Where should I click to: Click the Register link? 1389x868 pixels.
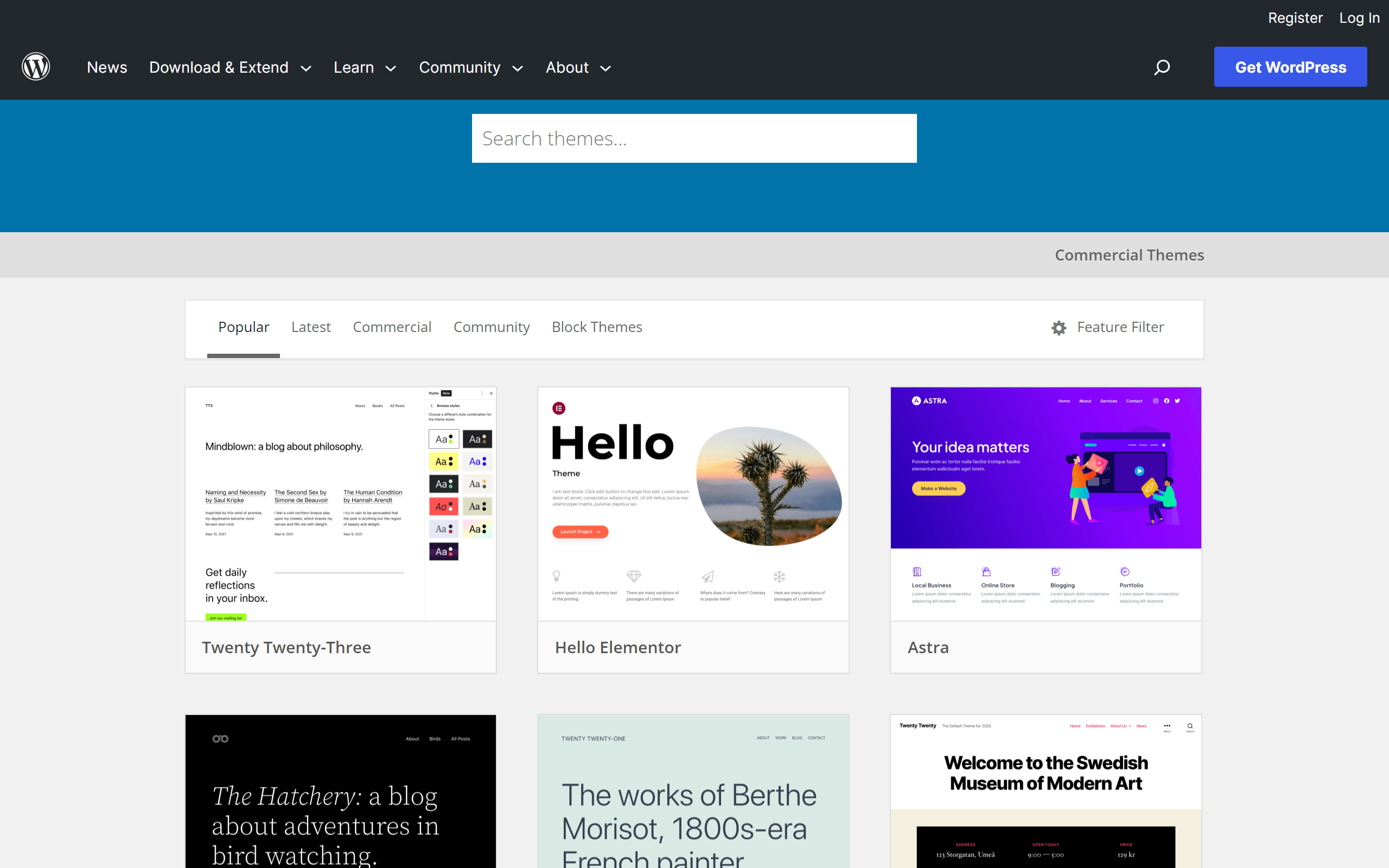pos(1295,18)
